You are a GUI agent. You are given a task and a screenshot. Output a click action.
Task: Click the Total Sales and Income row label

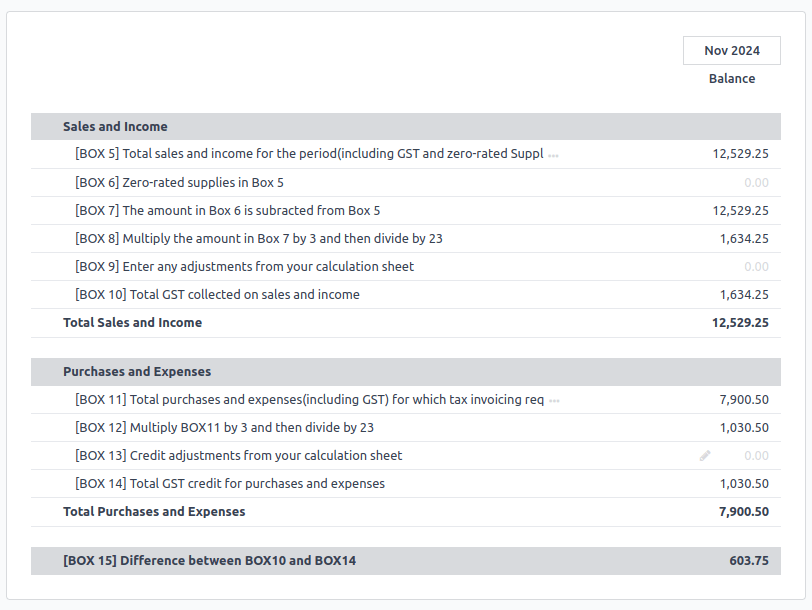pos(132,323)
